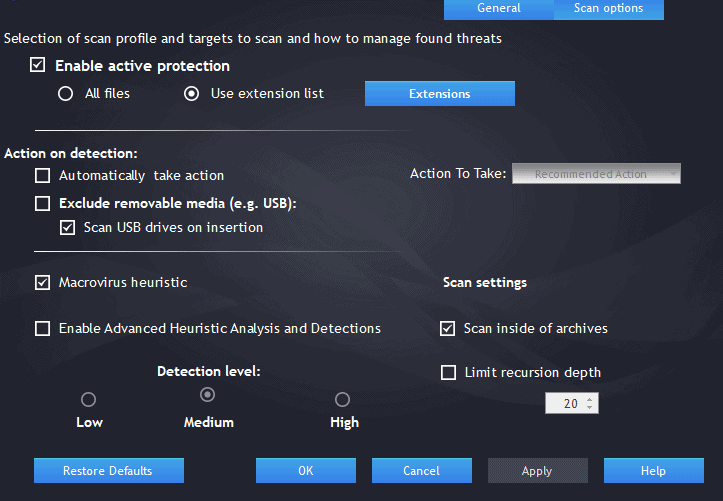Check Exclude removable media option

42,203
